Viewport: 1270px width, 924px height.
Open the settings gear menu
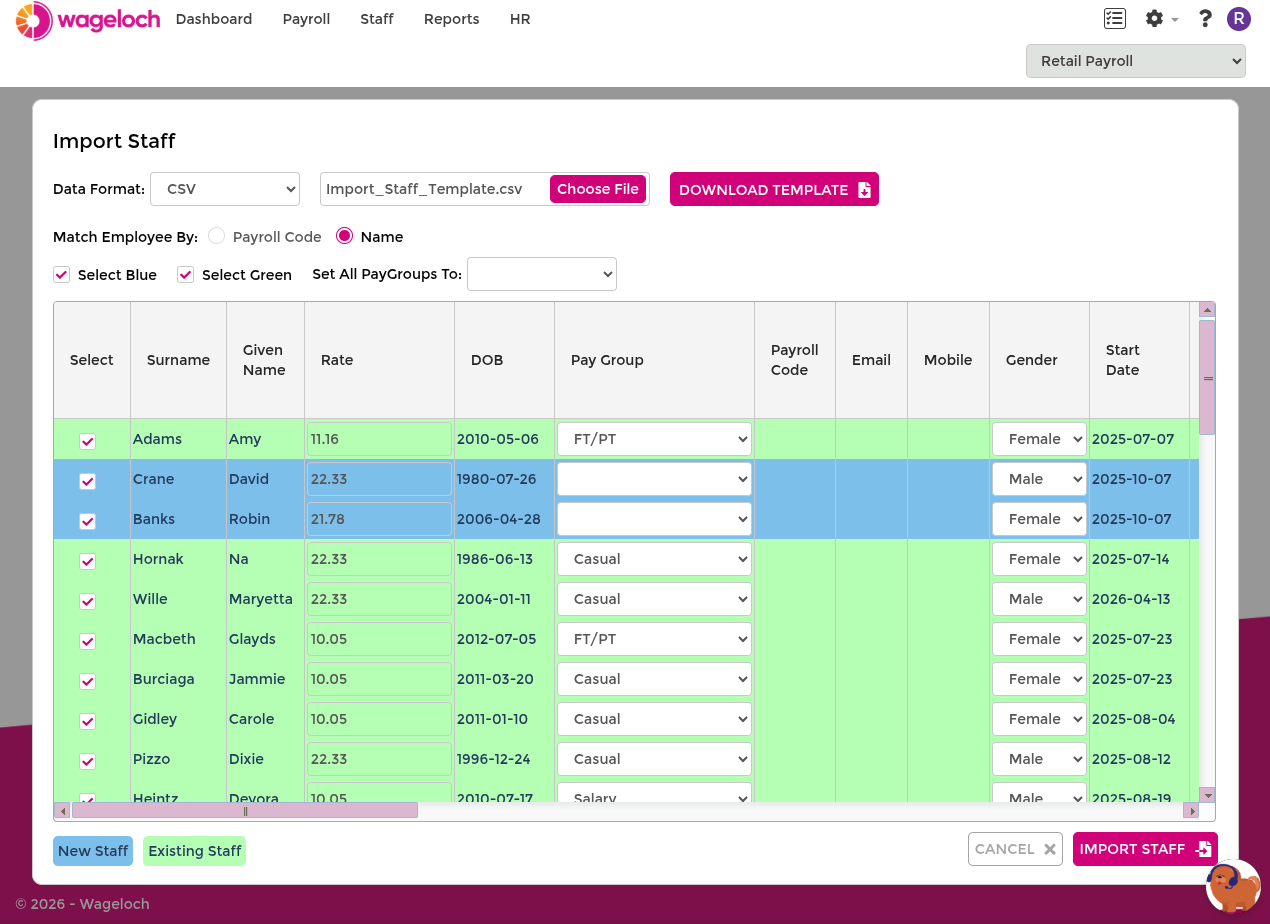(x=1155, y=18)
